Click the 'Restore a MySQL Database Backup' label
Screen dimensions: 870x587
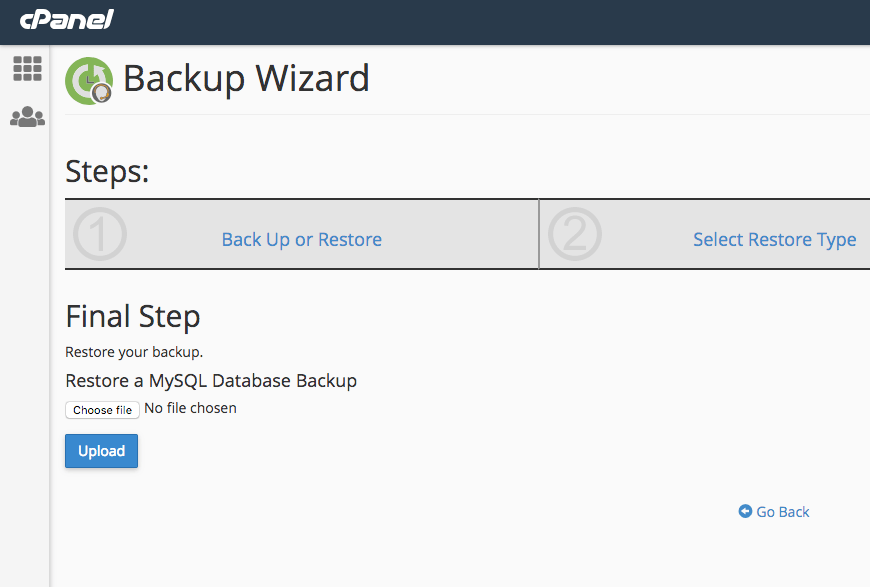click(211, 381)
